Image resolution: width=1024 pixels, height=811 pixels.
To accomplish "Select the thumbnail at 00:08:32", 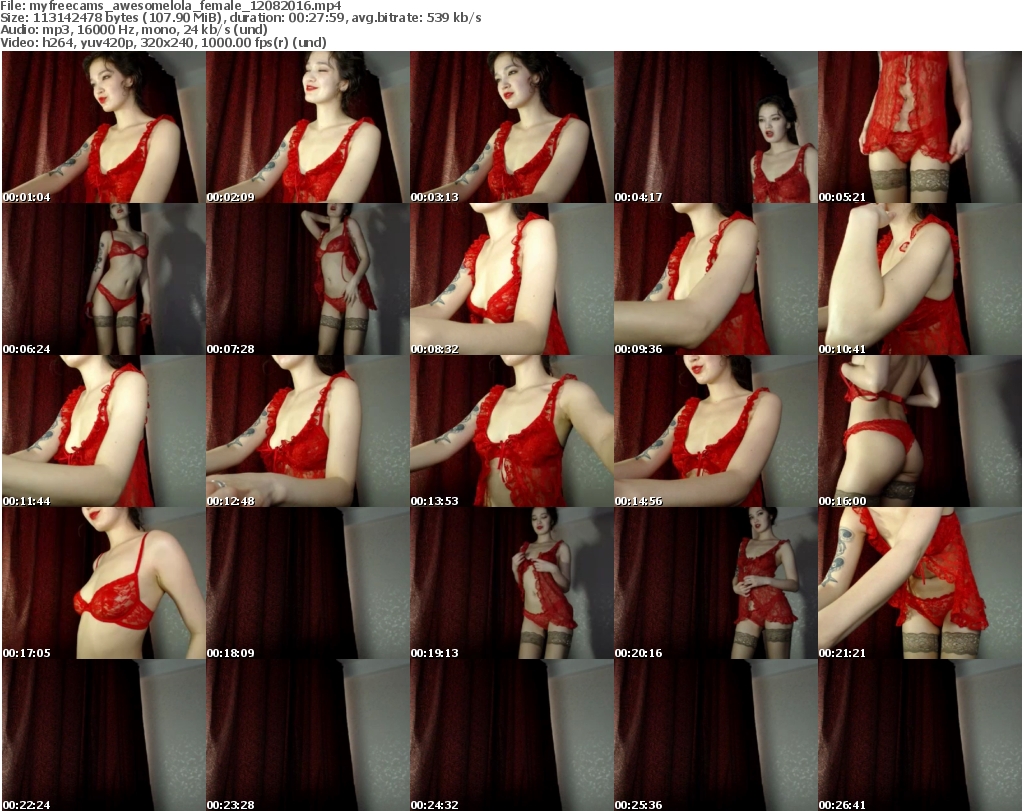I will click(511, 279).
